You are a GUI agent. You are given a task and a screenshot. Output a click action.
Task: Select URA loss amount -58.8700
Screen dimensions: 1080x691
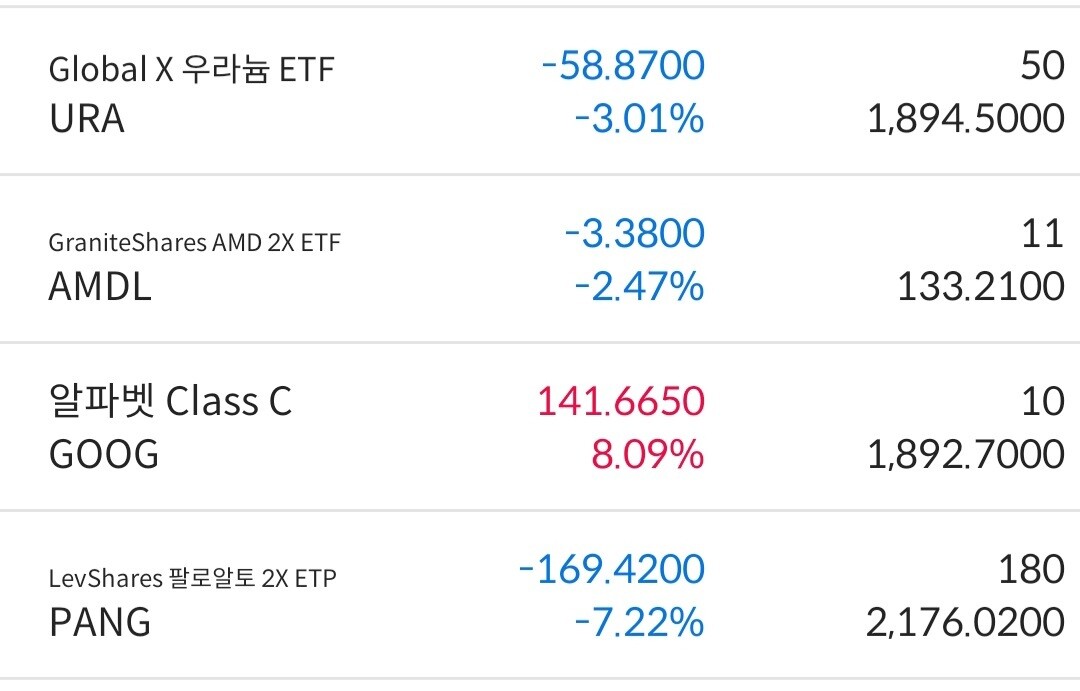(623, 67)
